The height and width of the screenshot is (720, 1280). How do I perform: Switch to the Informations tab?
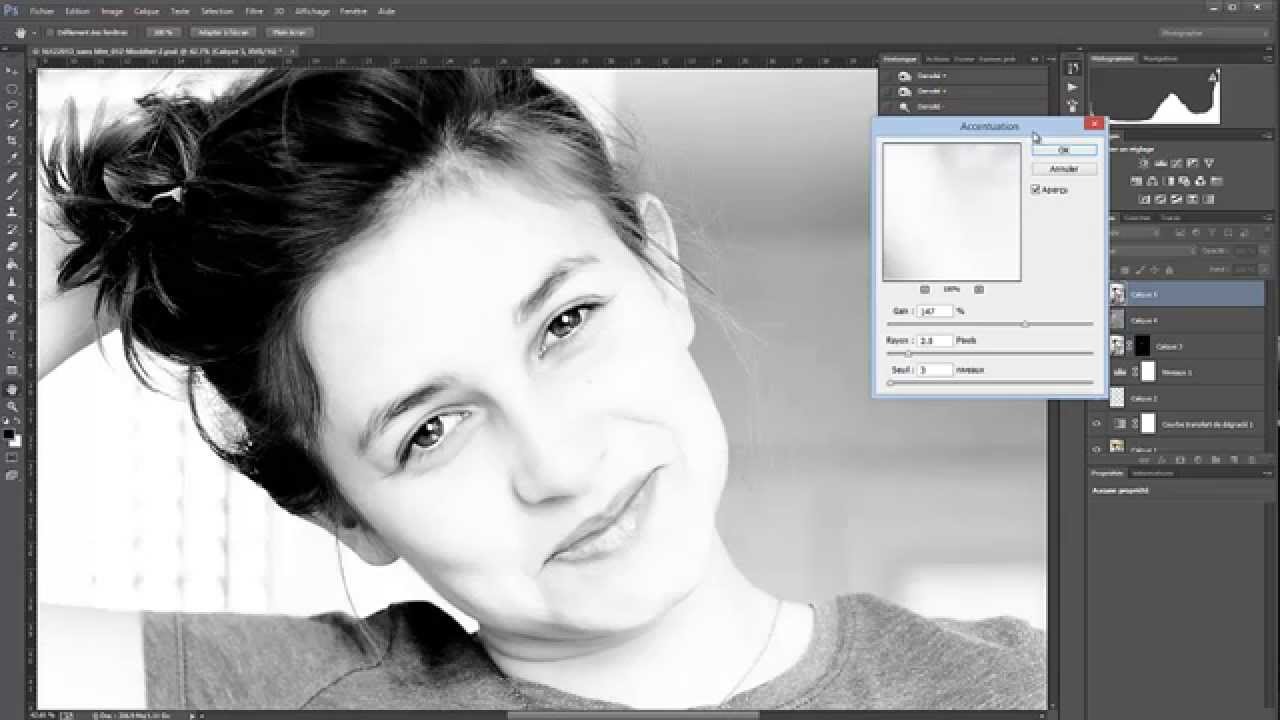(1151, 473)
